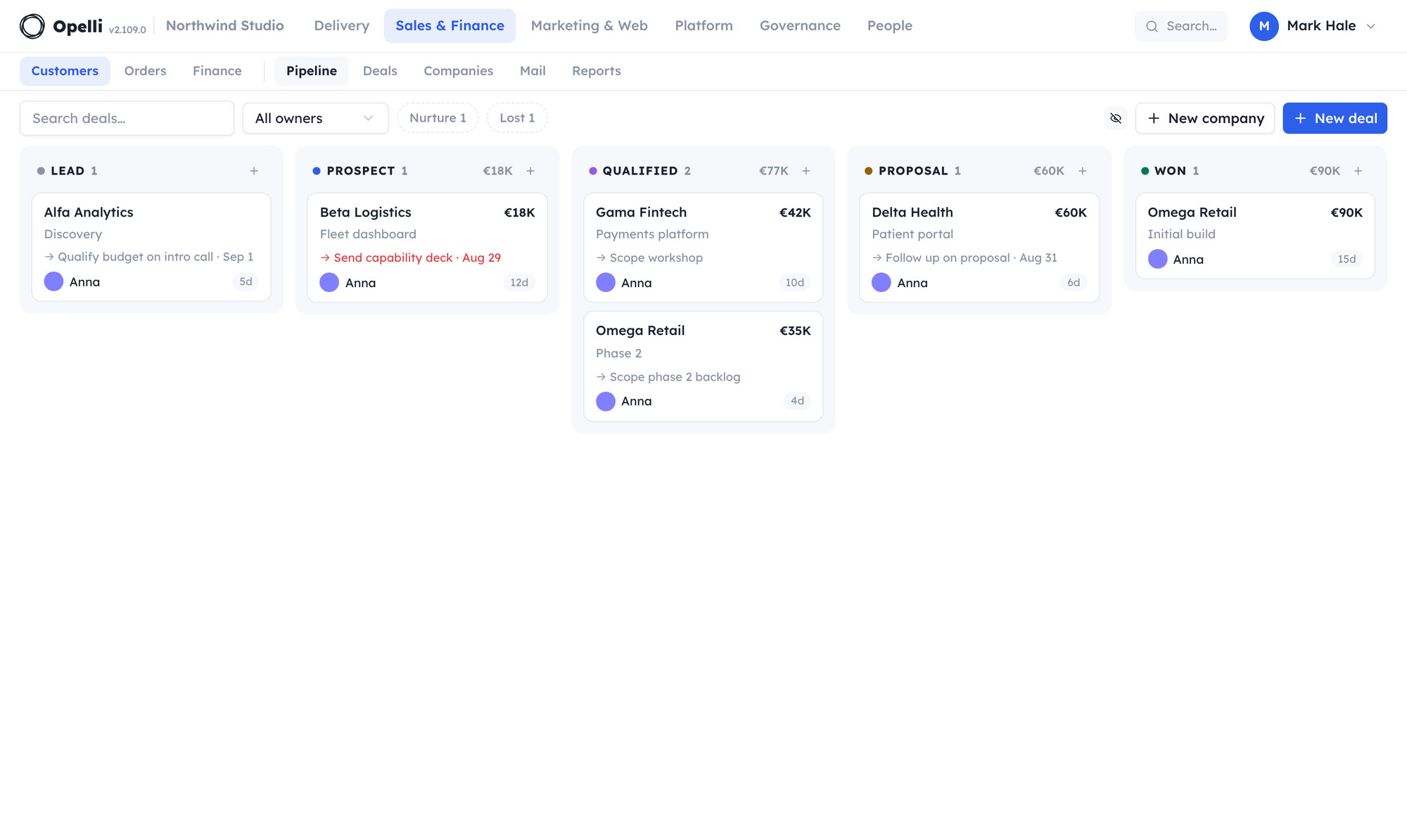Add a deal to the Proposal column

[1083, 171]
